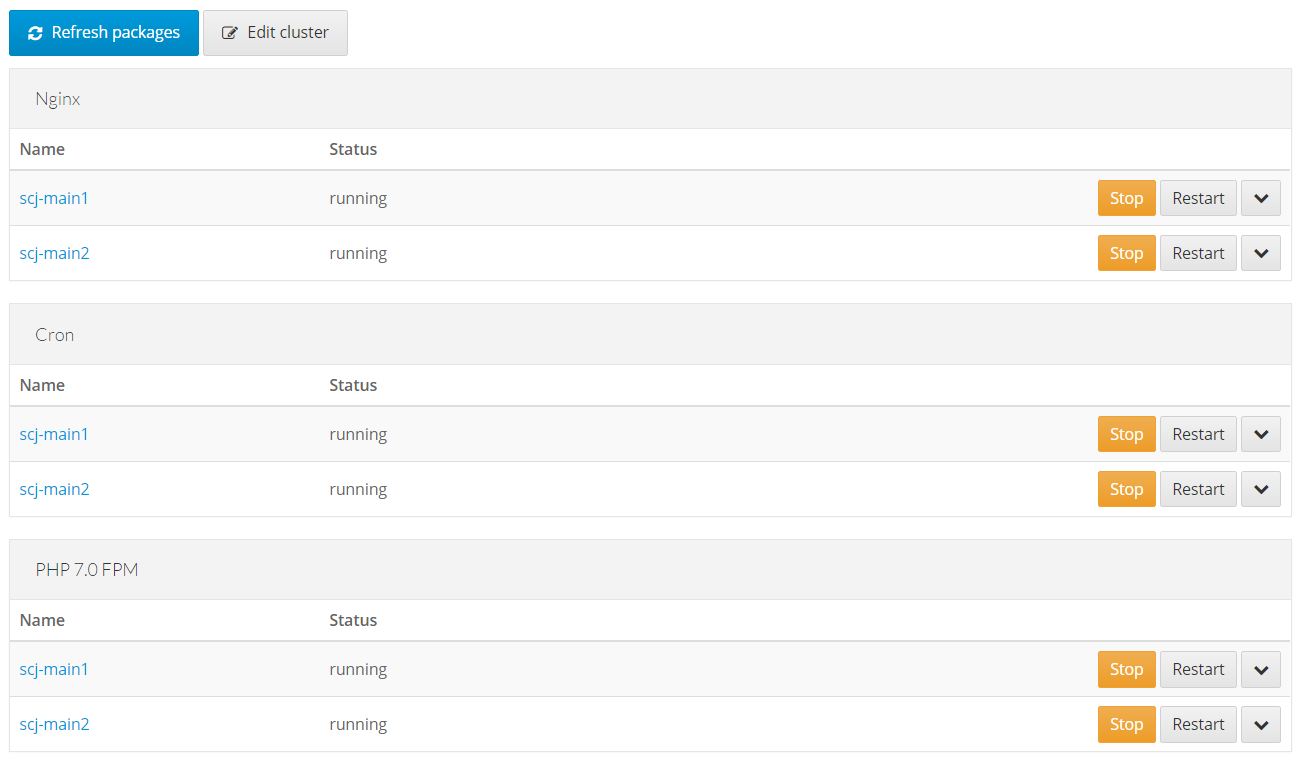The height and width of the screenshot is (763, 1297).
Task: Open scj-main1 link under Nginx
Action: (54, 198)
